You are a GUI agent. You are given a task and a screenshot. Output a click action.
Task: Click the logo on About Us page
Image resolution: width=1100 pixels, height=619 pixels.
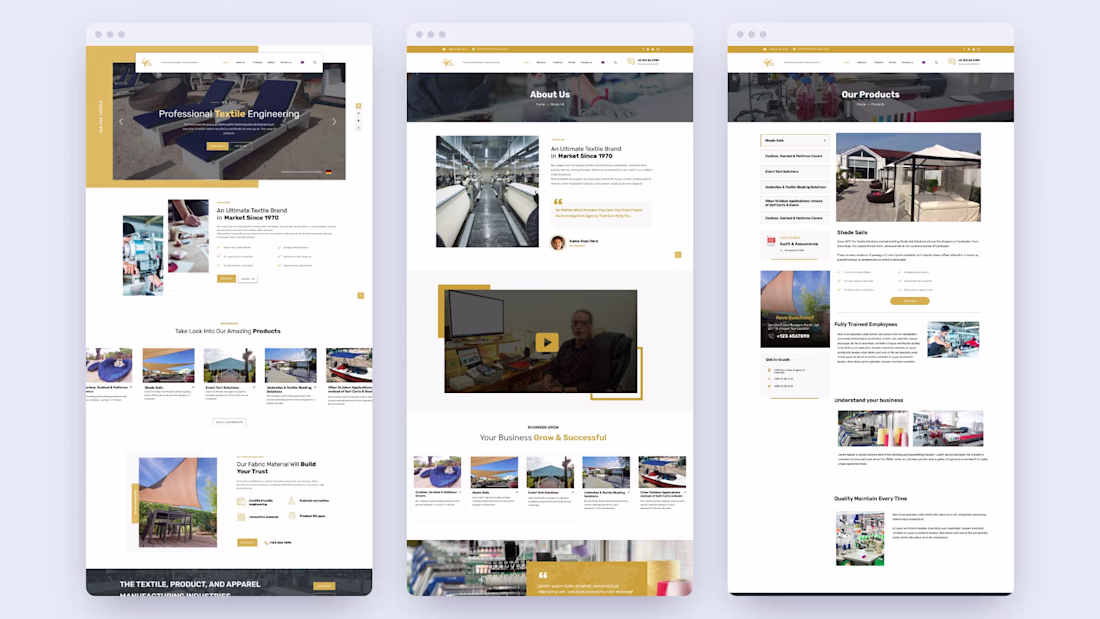pyautogui.click(x=448, y=62)
